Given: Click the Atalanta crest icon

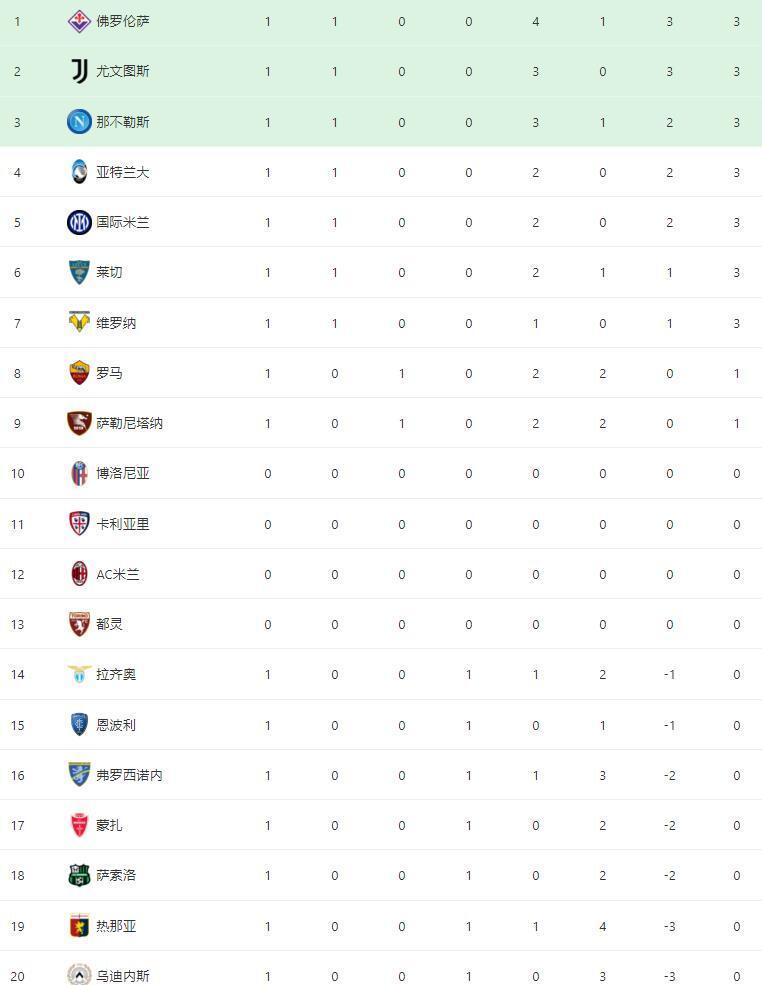Looking at the screenshot, I should tap(79, 172).
